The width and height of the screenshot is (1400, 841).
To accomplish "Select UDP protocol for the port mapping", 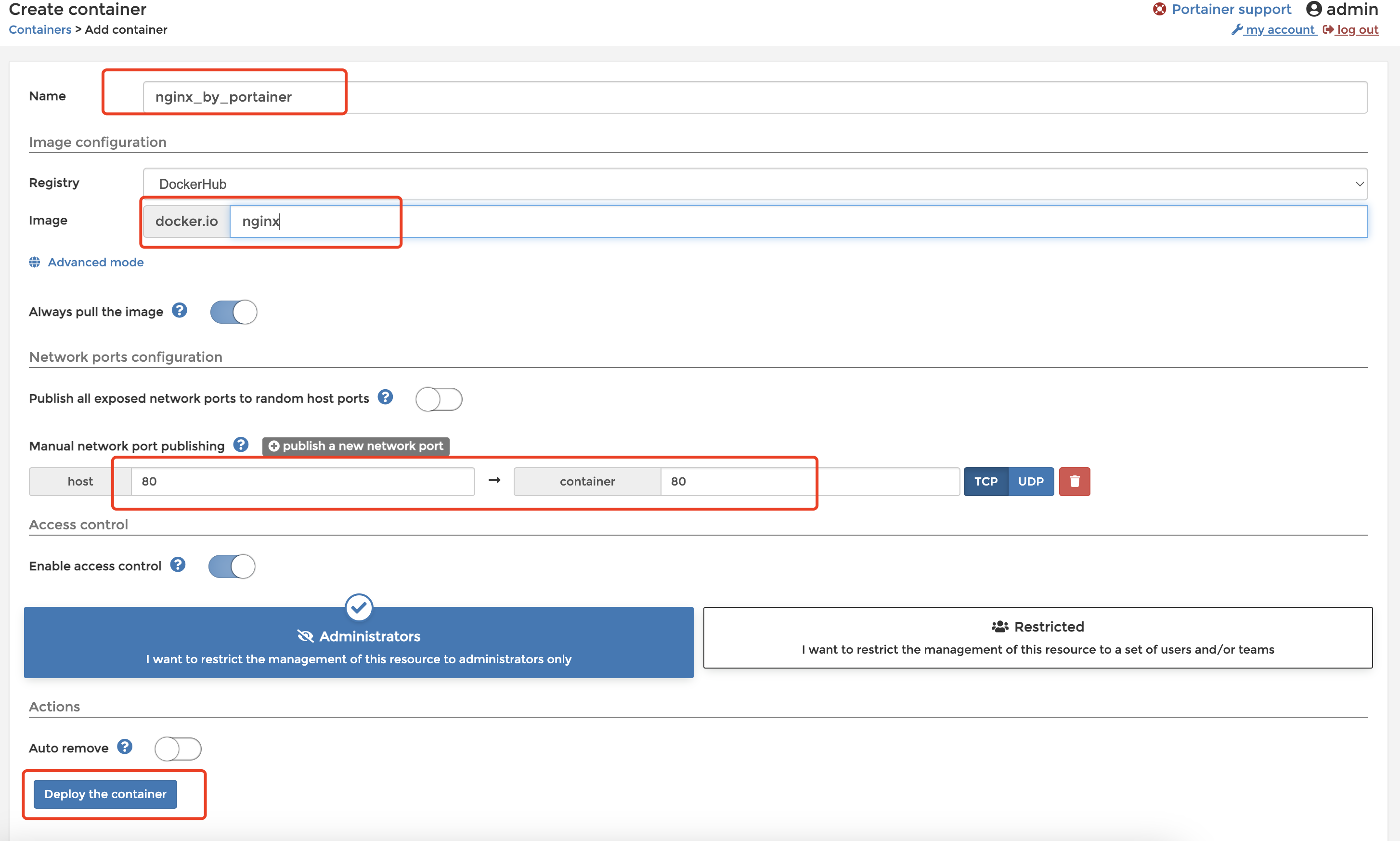I will 1031,482.
